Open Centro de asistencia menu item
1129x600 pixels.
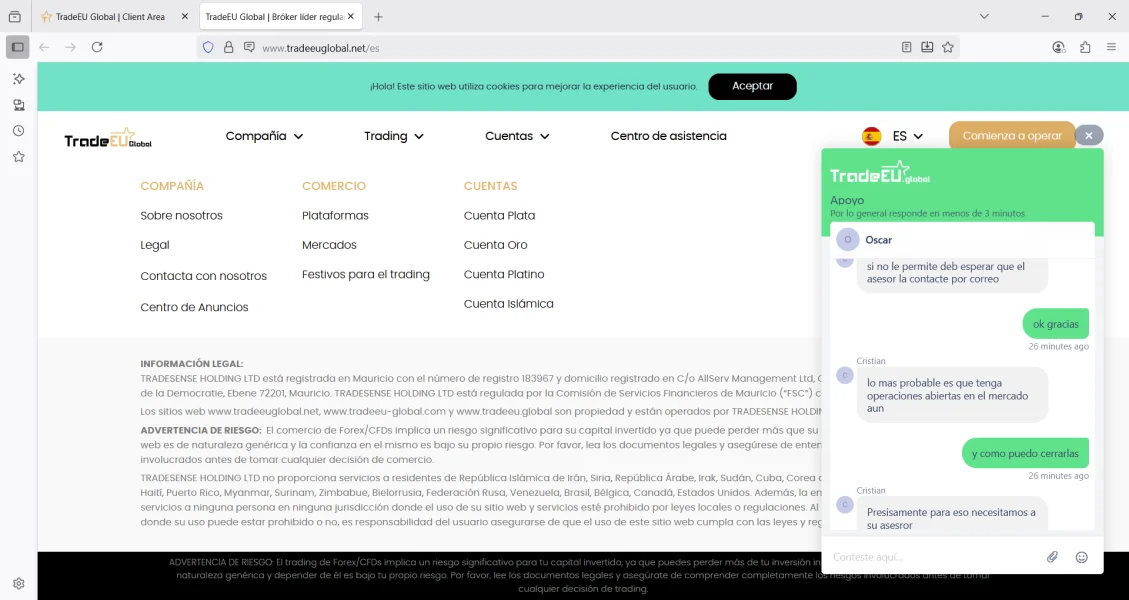pyautogui.click(x=668, y=136)
